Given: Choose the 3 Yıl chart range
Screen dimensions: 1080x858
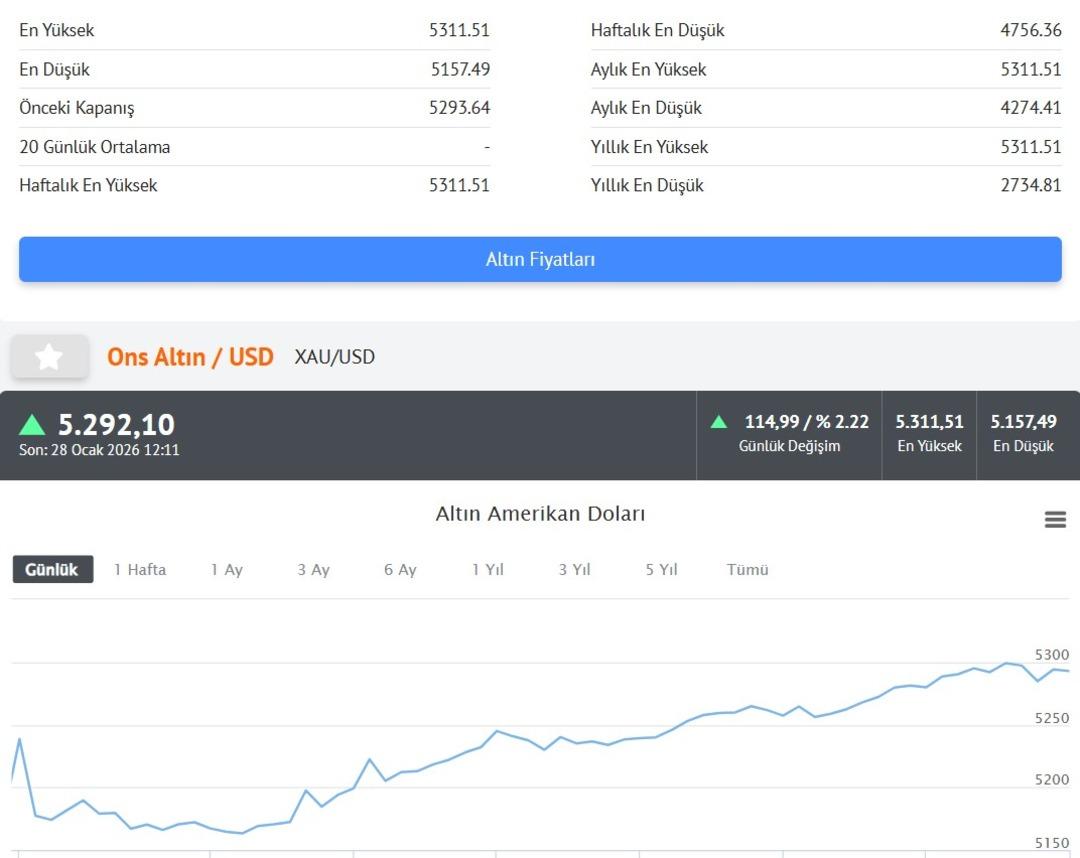Looking at the screenshot, I should pos(574,569).
